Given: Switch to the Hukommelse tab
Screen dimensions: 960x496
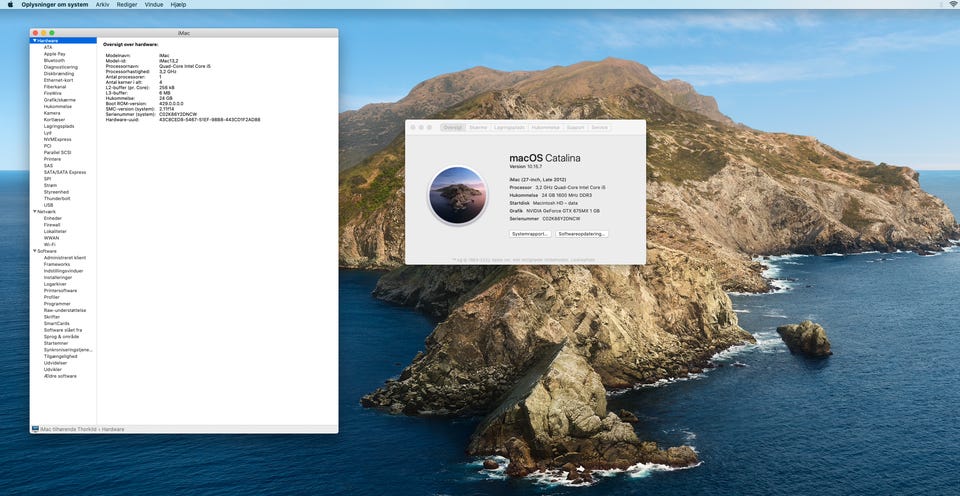Looking at the screenshot, I should (545, 127).
